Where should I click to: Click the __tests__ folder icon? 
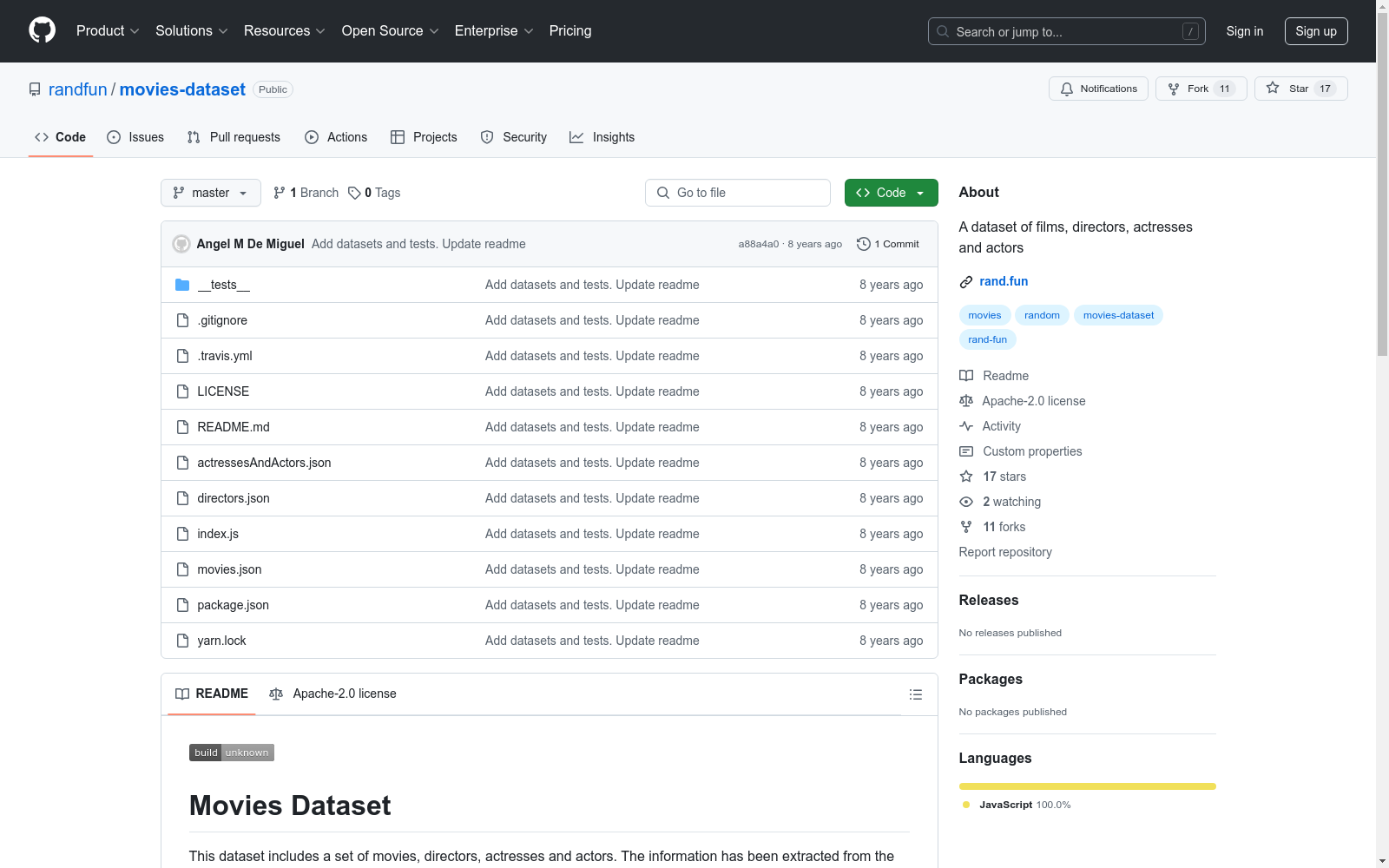[182, 285]
